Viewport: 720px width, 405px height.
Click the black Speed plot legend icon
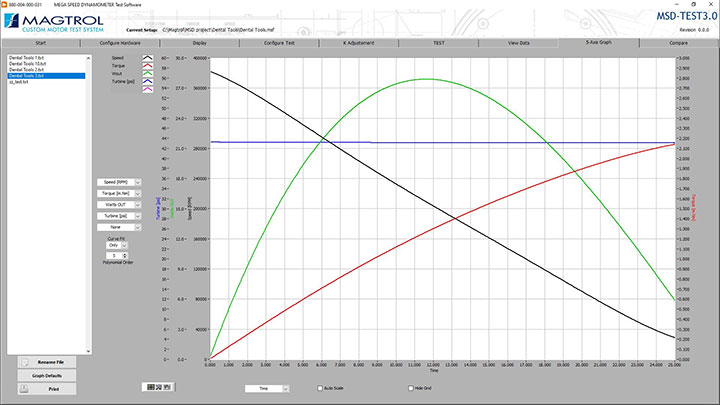[x=149, y=58]
